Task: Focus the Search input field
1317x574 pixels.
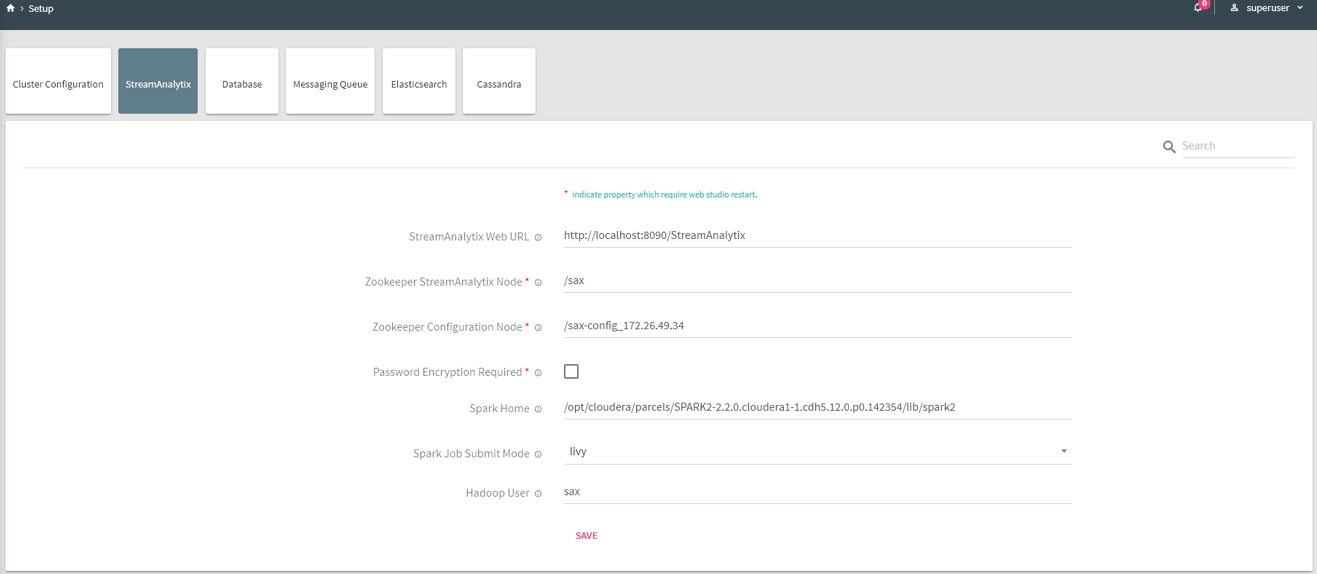Action: pos(1238,146)
